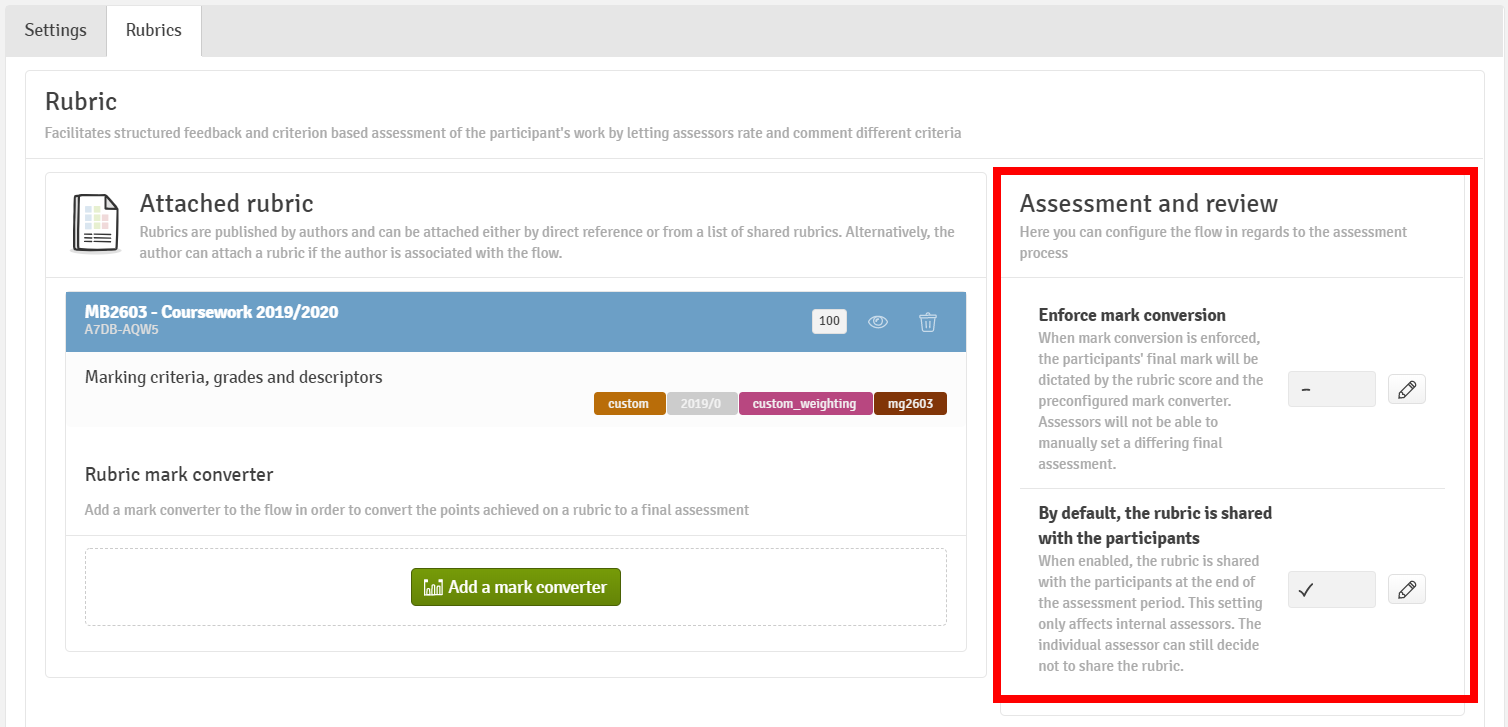Click the orange custom tag

pos(629,404)
